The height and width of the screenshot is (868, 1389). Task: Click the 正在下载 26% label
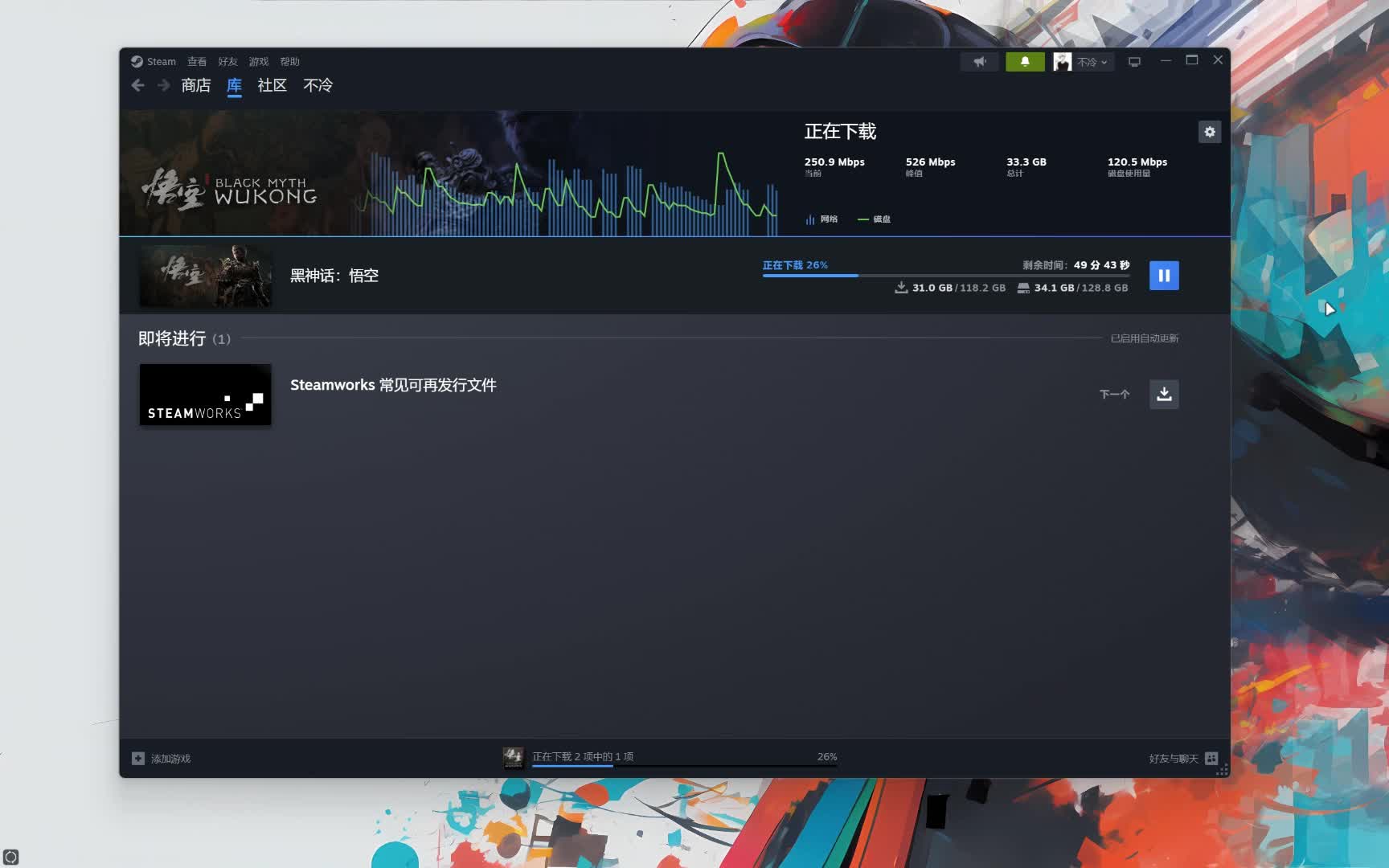[795, 265]
